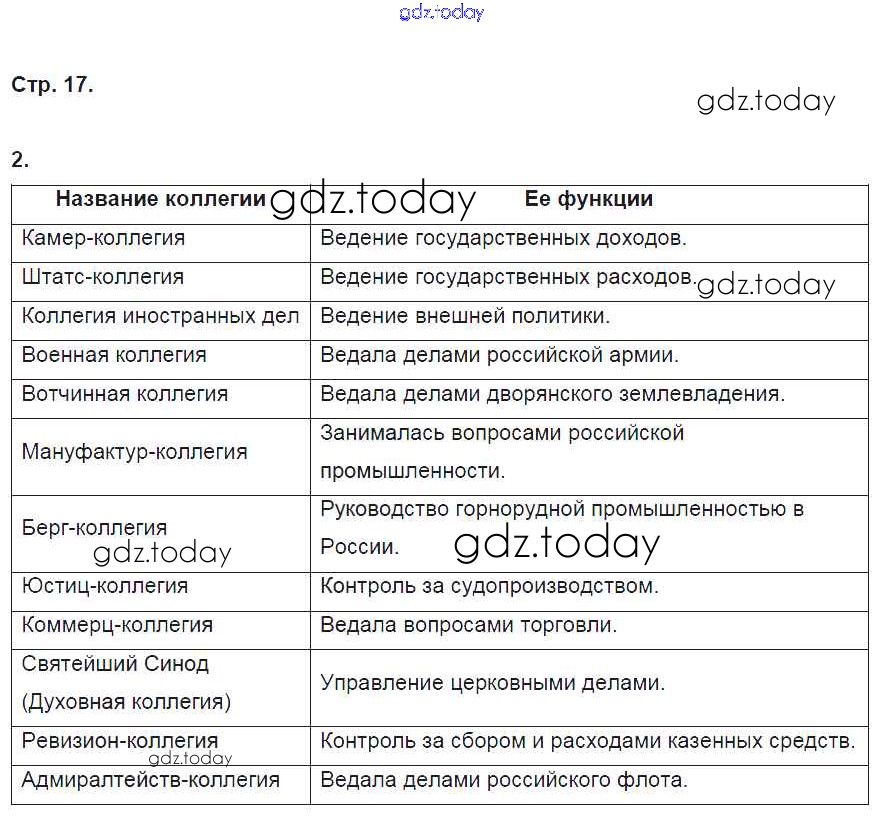Select the "Управление церковными делами." cell
The width and height of the screenshot is (881, 821).
click(492, 683)
